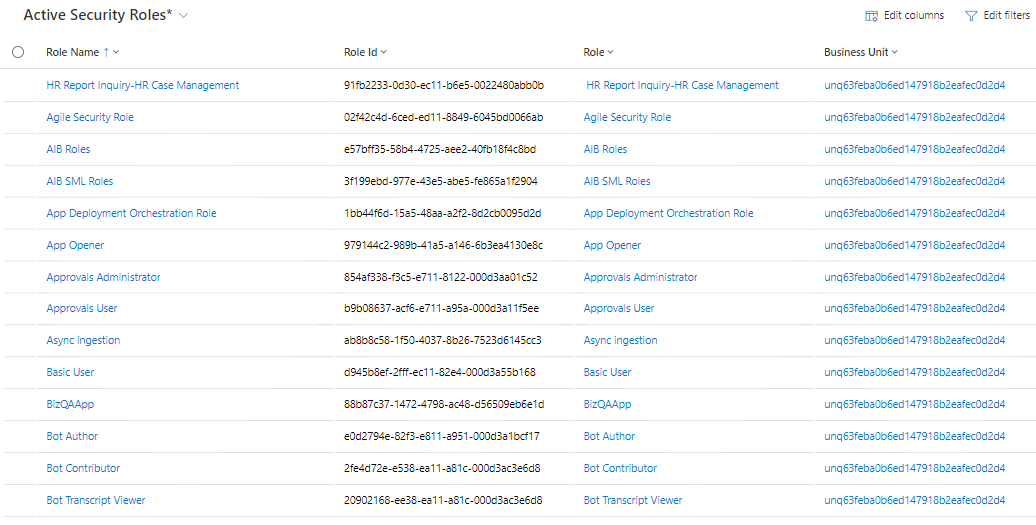Toggle the select-all rows circle checkbox
This screenshot has width=1036, height=525.
[x=18, y=52]
